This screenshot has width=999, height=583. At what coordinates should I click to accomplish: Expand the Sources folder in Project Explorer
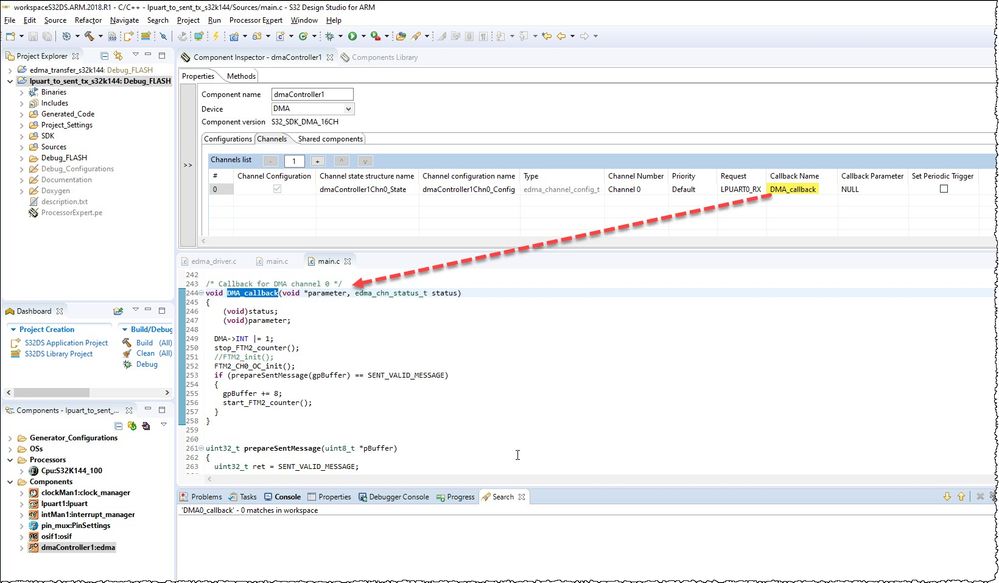(x=22, y=147)
